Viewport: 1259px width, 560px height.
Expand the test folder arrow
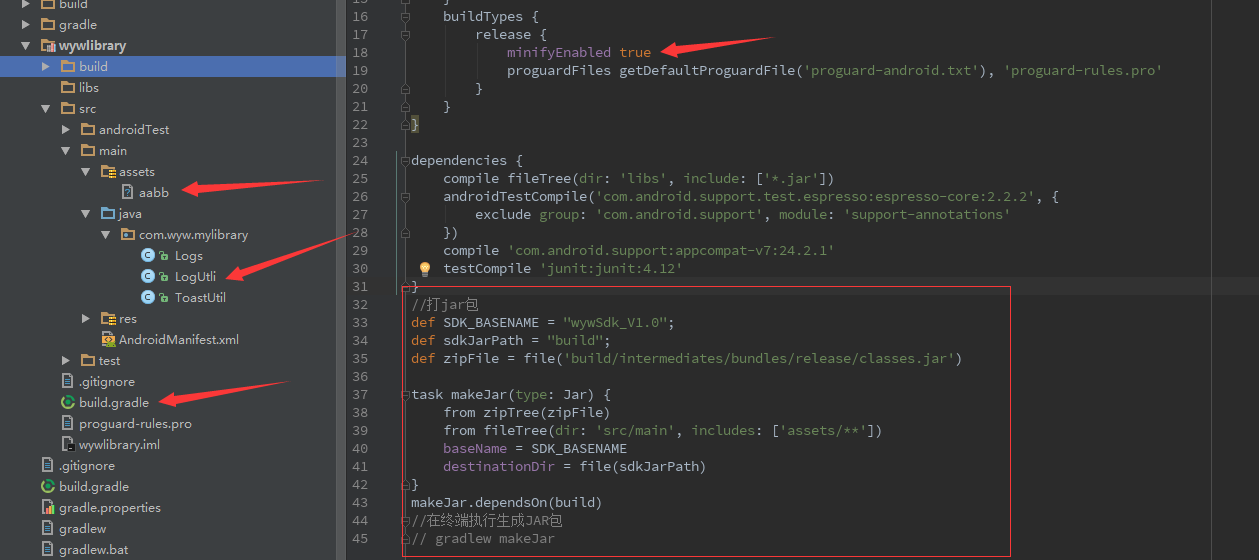(66, 360)
